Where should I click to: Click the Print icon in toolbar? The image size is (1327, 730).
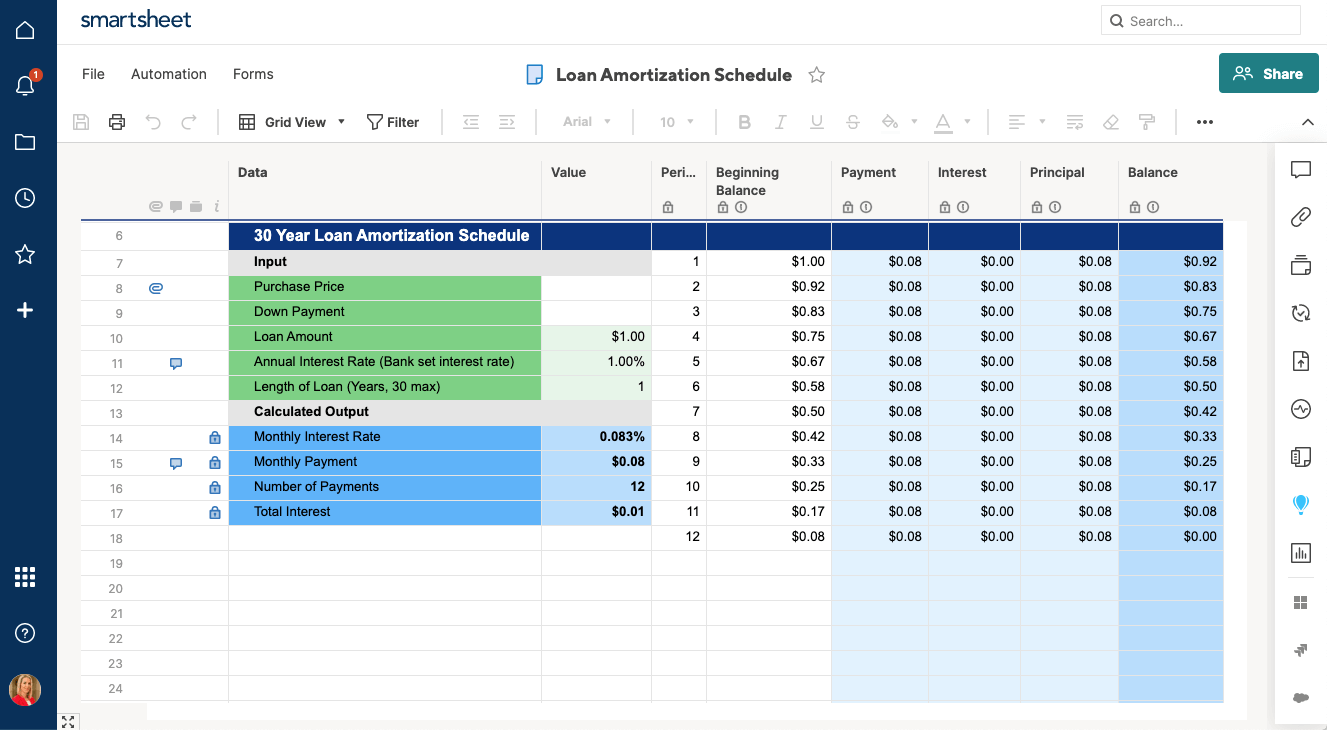pos(117,122)
